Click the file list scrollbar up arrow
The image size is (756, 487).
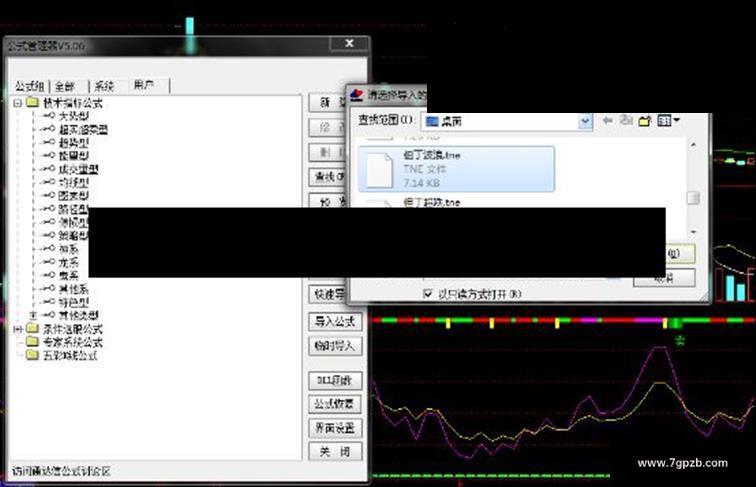point(694,144)
